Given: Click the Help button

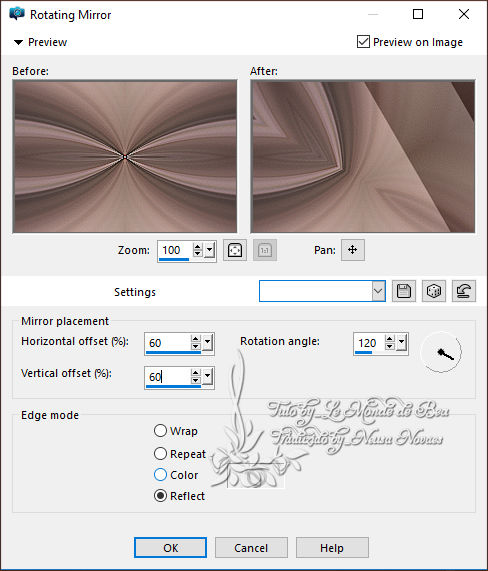Looking at the screenshot, I should (x=332, y=548).
